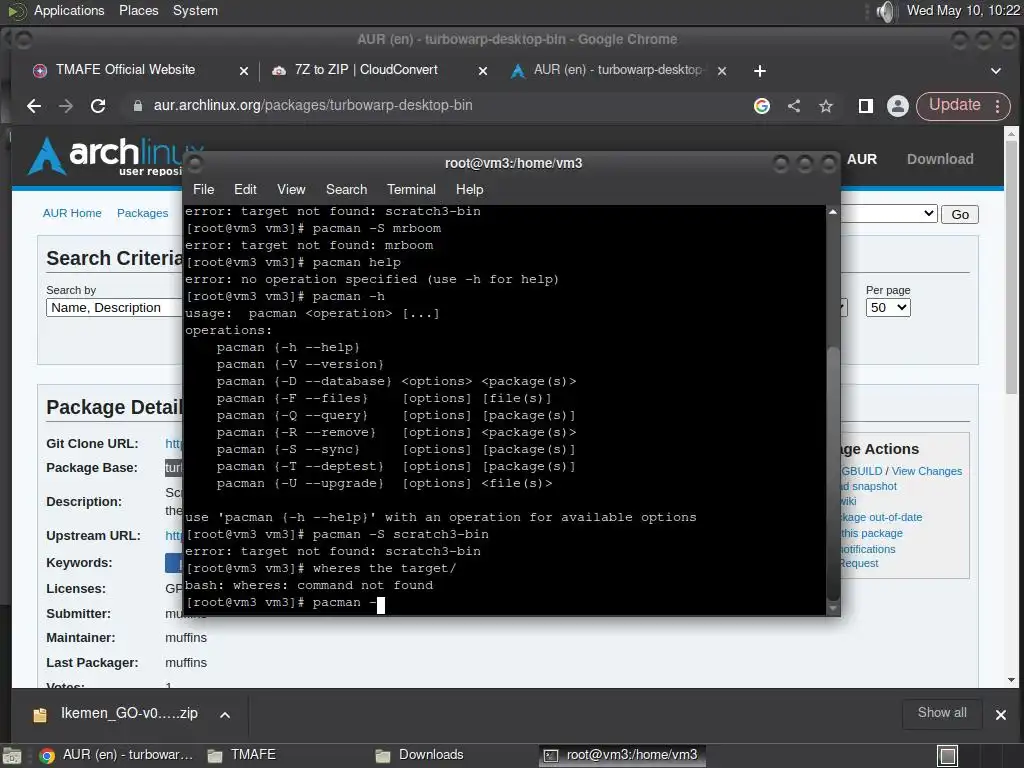The height and width of the screenshot is (768, 1024).
Task: Click workspace switcher in bottom panel
Action: pyautogui.click(x=947, y=756)
